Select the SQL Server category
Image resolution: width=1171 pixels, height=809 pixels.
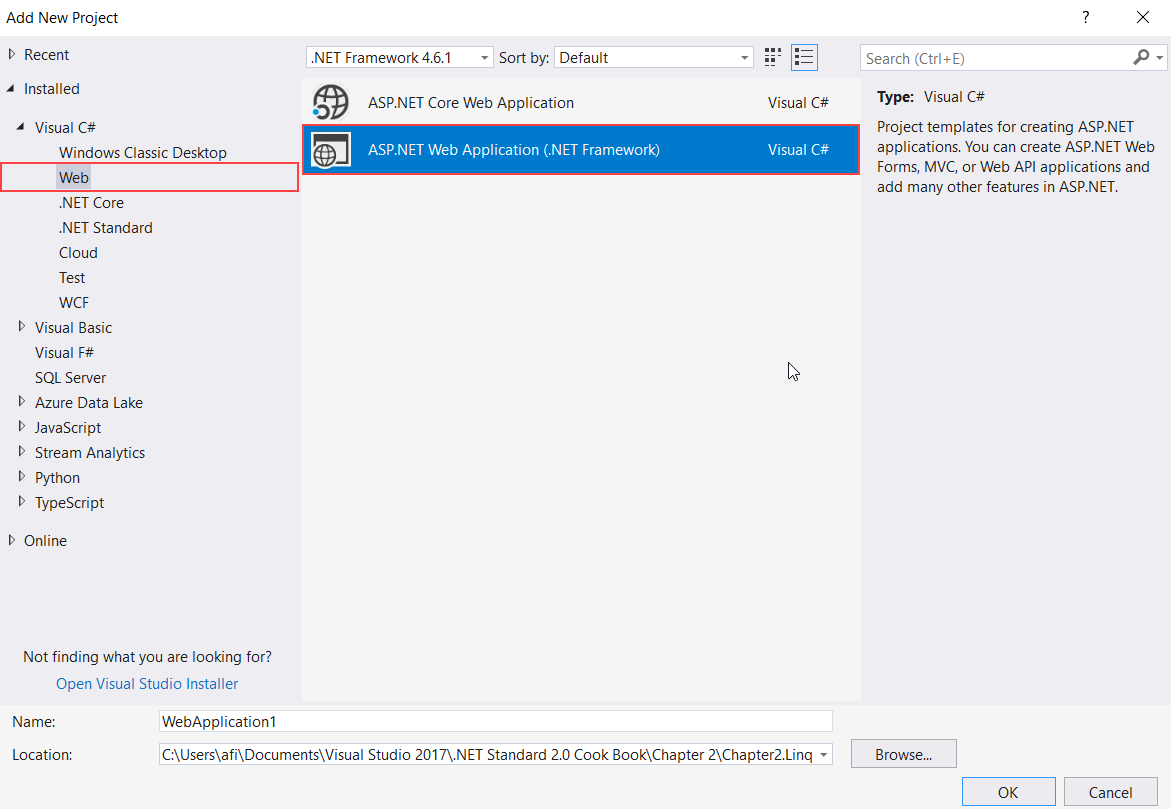pyautogui.click(x=70, y=378)
